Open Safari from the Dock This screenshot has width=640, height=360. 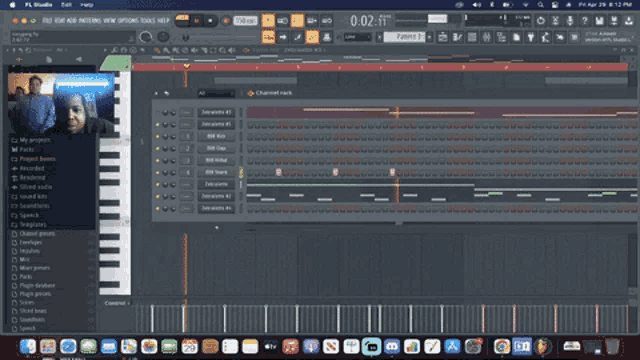pyautogui.click(x=68, y=347)
